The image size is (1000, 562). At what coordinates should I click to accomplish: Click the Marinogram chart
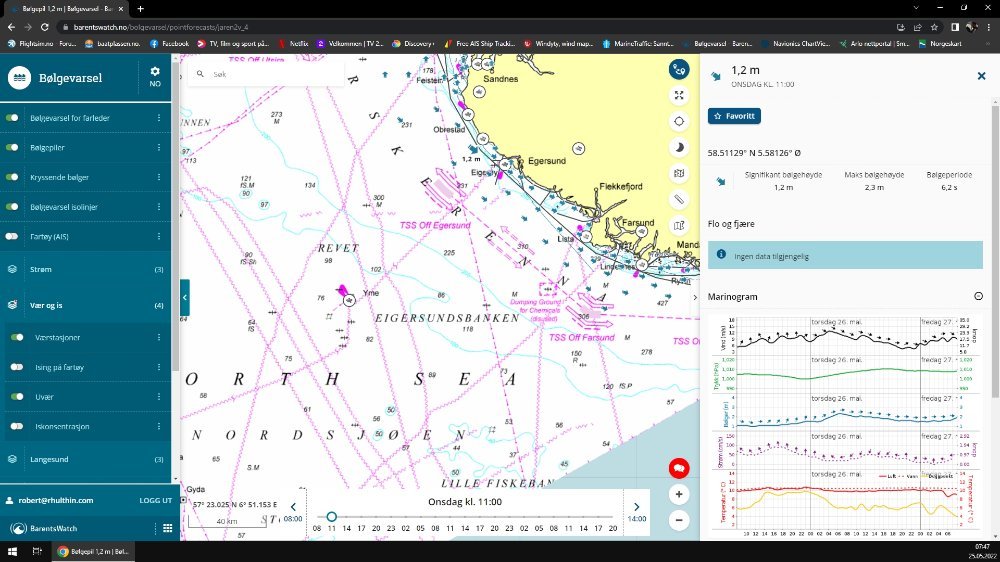click(x=844, y=425)
